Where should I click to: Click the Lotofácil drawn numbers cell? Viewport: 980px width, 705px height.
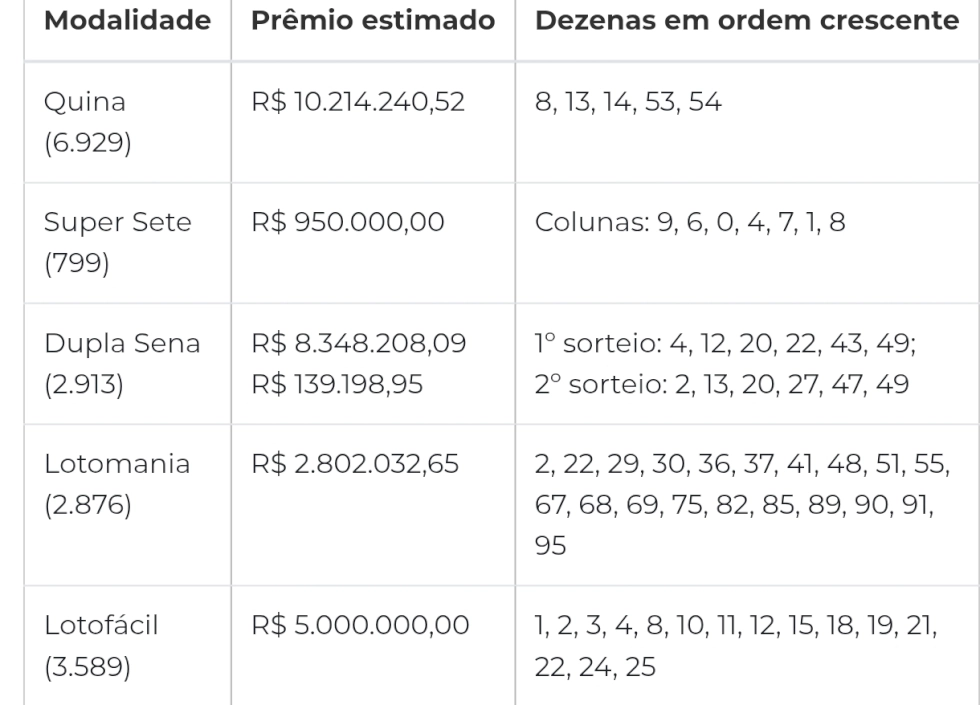click(x=748, y=646)
